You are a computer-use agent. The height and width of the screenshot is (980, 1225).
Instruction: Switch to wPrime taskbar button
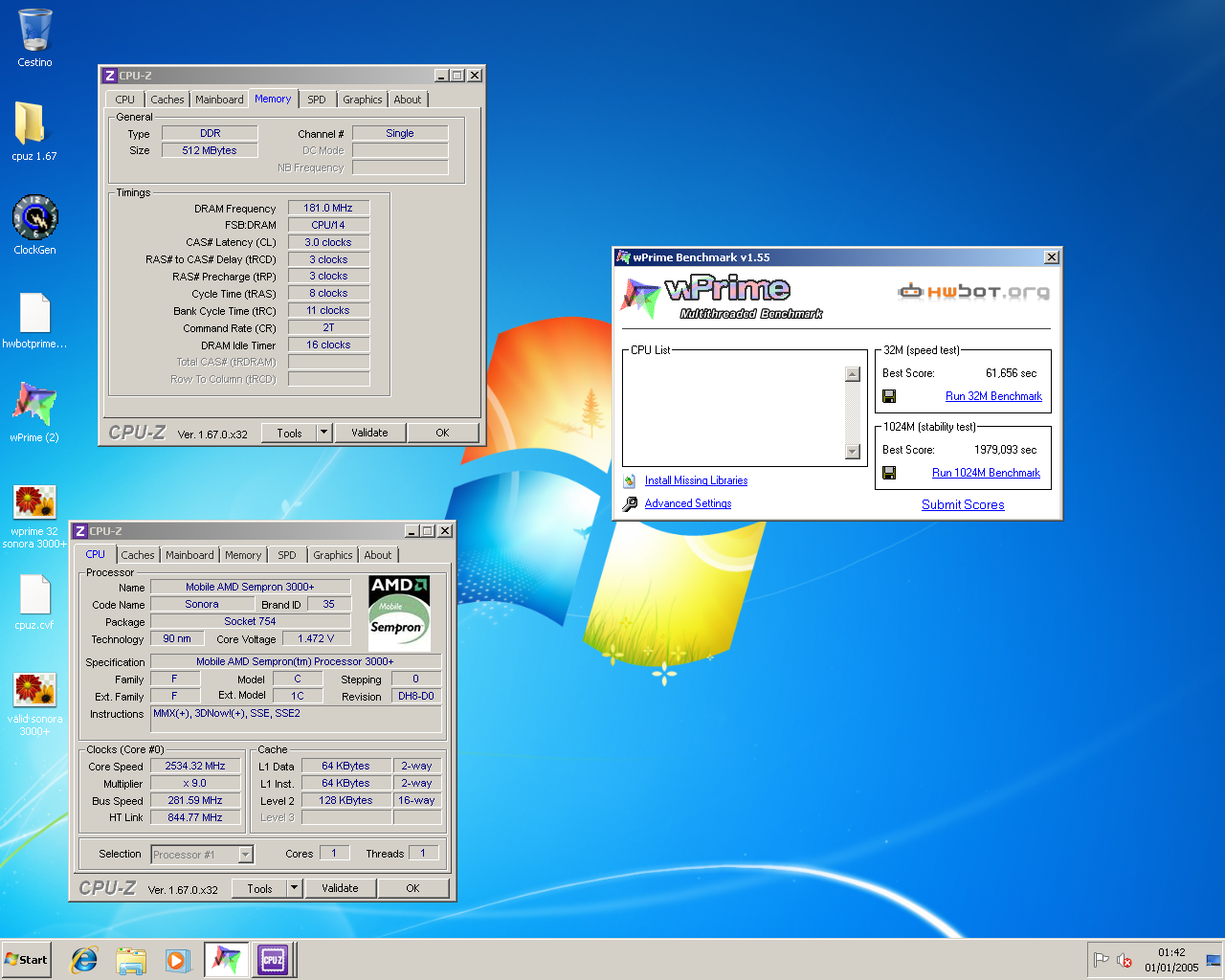click(226, 960)
